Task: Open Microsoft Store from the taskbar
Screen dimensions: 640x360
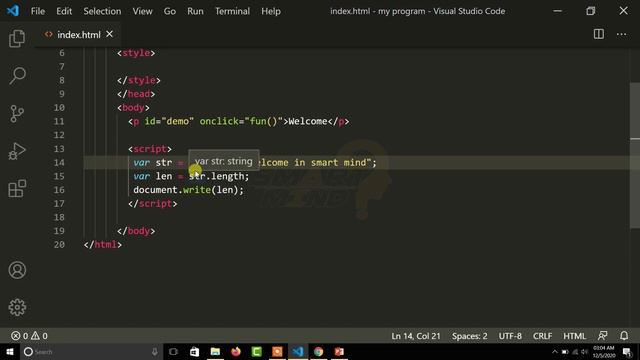Action: (194, 351)
